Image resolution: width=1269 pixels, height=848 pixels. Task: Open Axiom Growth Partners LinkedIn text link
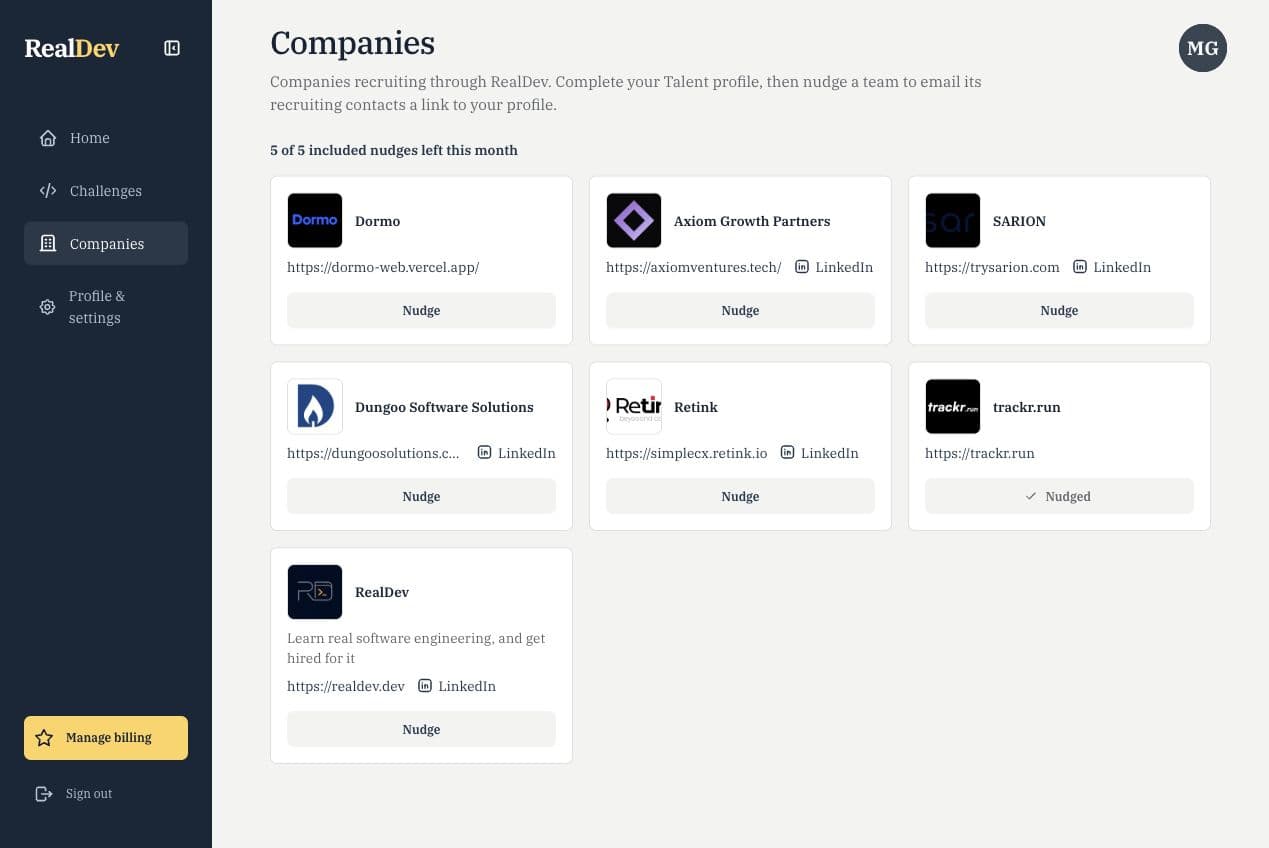844,267
